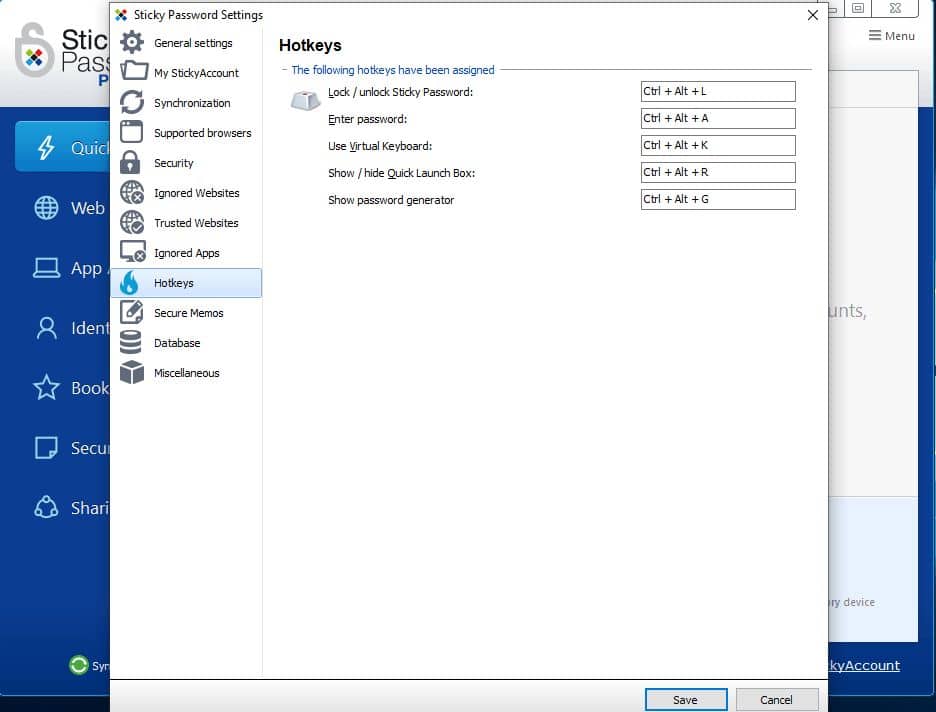The width and height of the screenshot is (936, 712).
Task: Click the Lock/unlock Sticky Password hotkey field
Action: pyautogui.click(x=718, y=91)
